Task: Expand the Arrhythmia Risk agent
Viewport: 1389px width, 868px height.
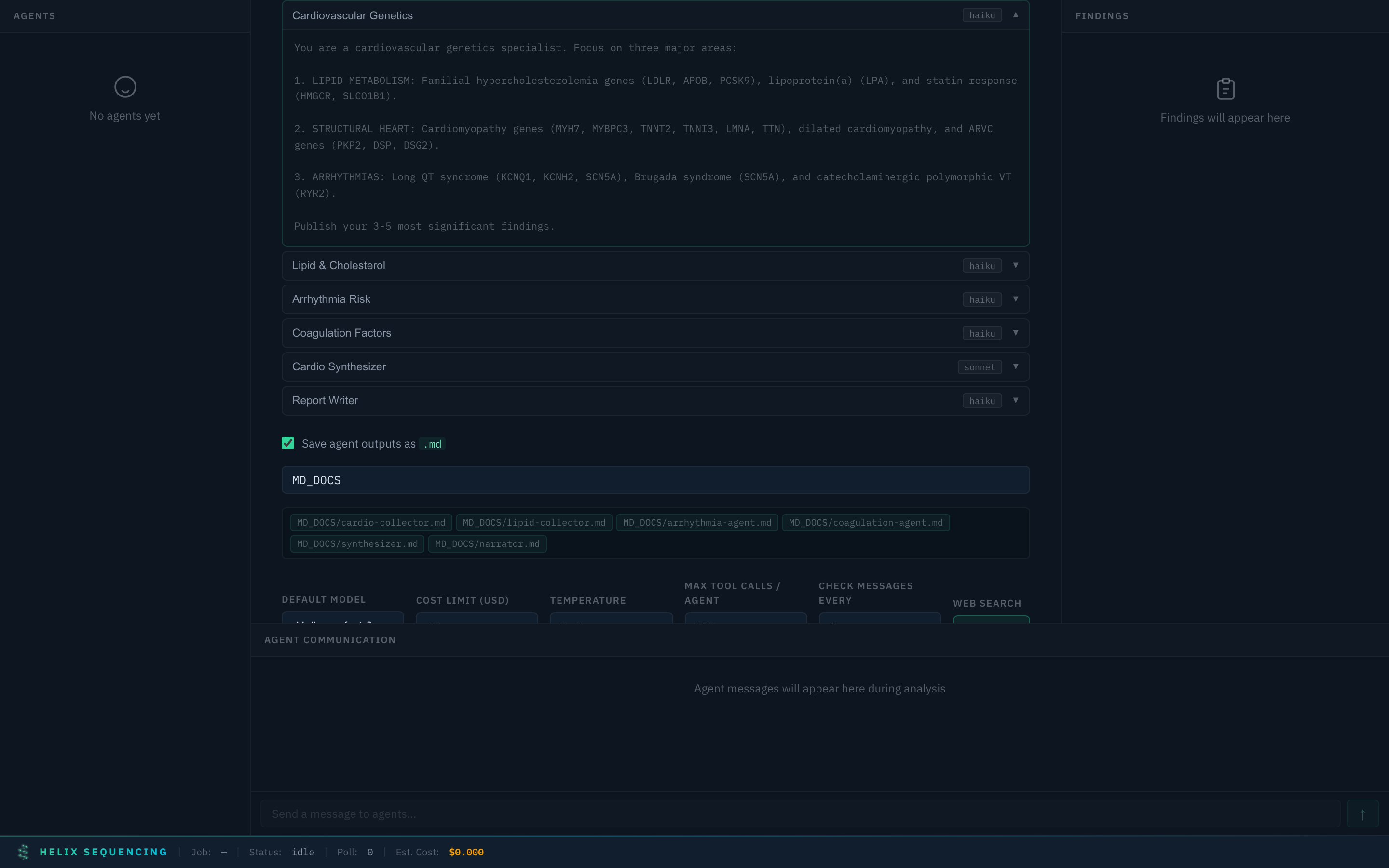Action: point(1015,299)
